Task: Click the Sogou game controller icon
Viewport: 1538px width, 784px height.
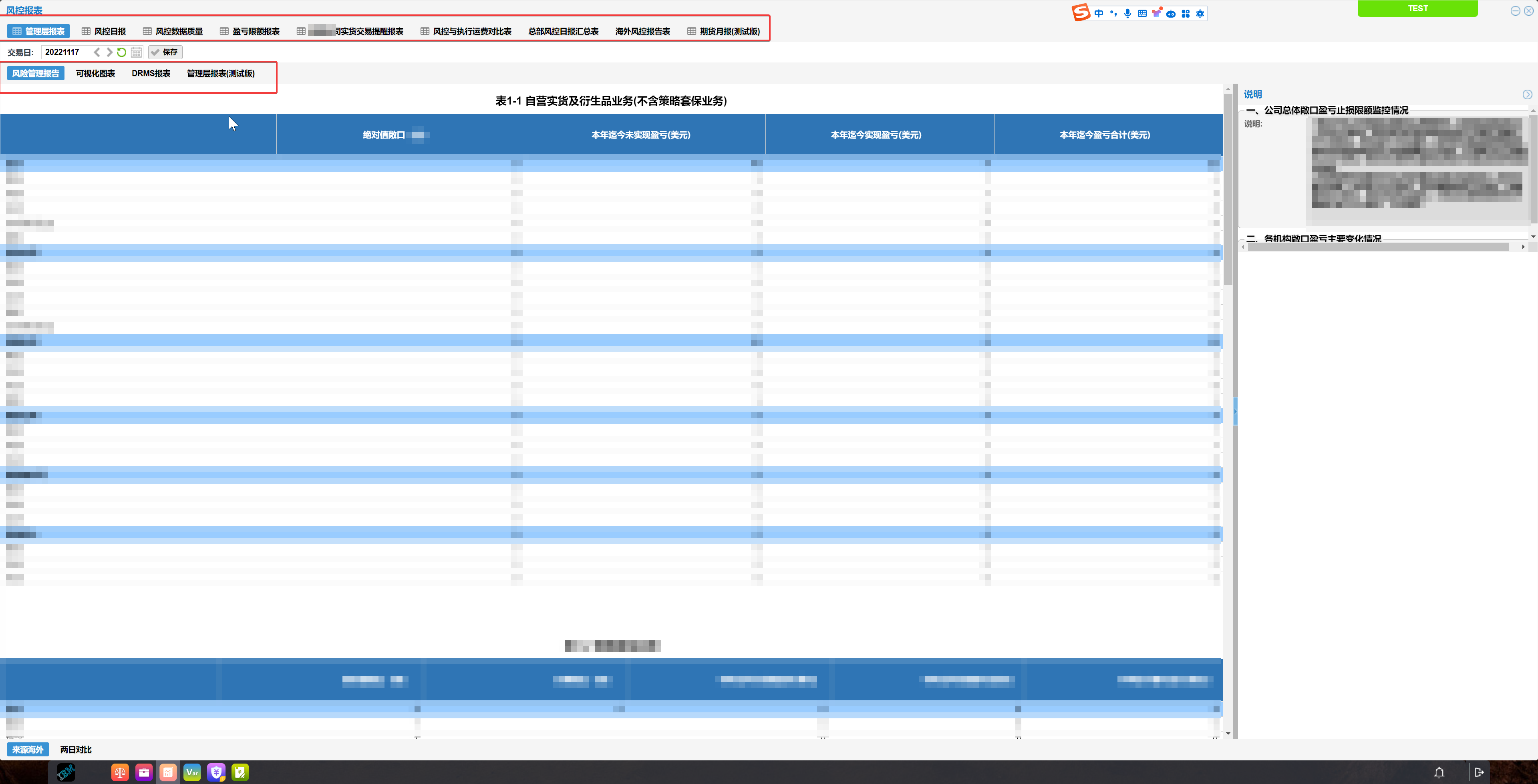Action: [x=1171, y=14]
